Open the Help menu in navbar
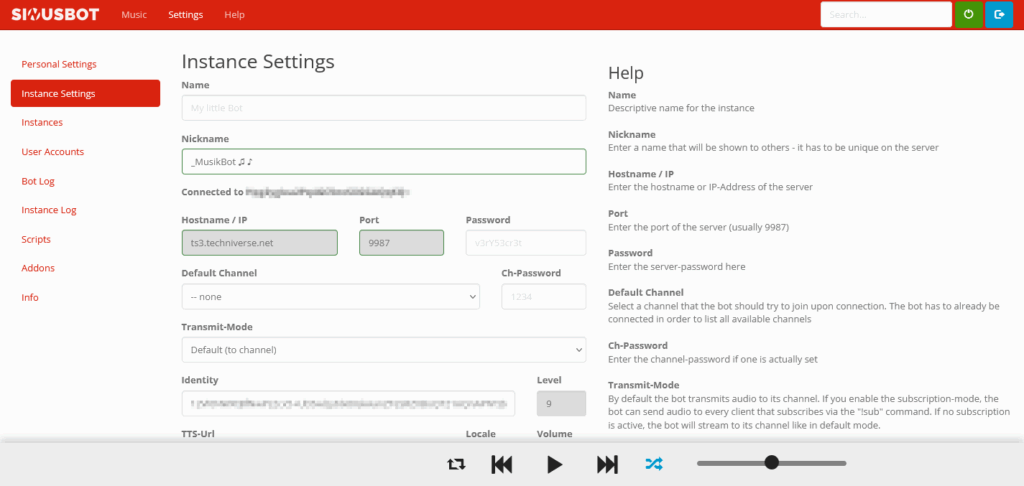Image resolution: width=1024 pixels, height=486 pixels. [x=234, y=15]
